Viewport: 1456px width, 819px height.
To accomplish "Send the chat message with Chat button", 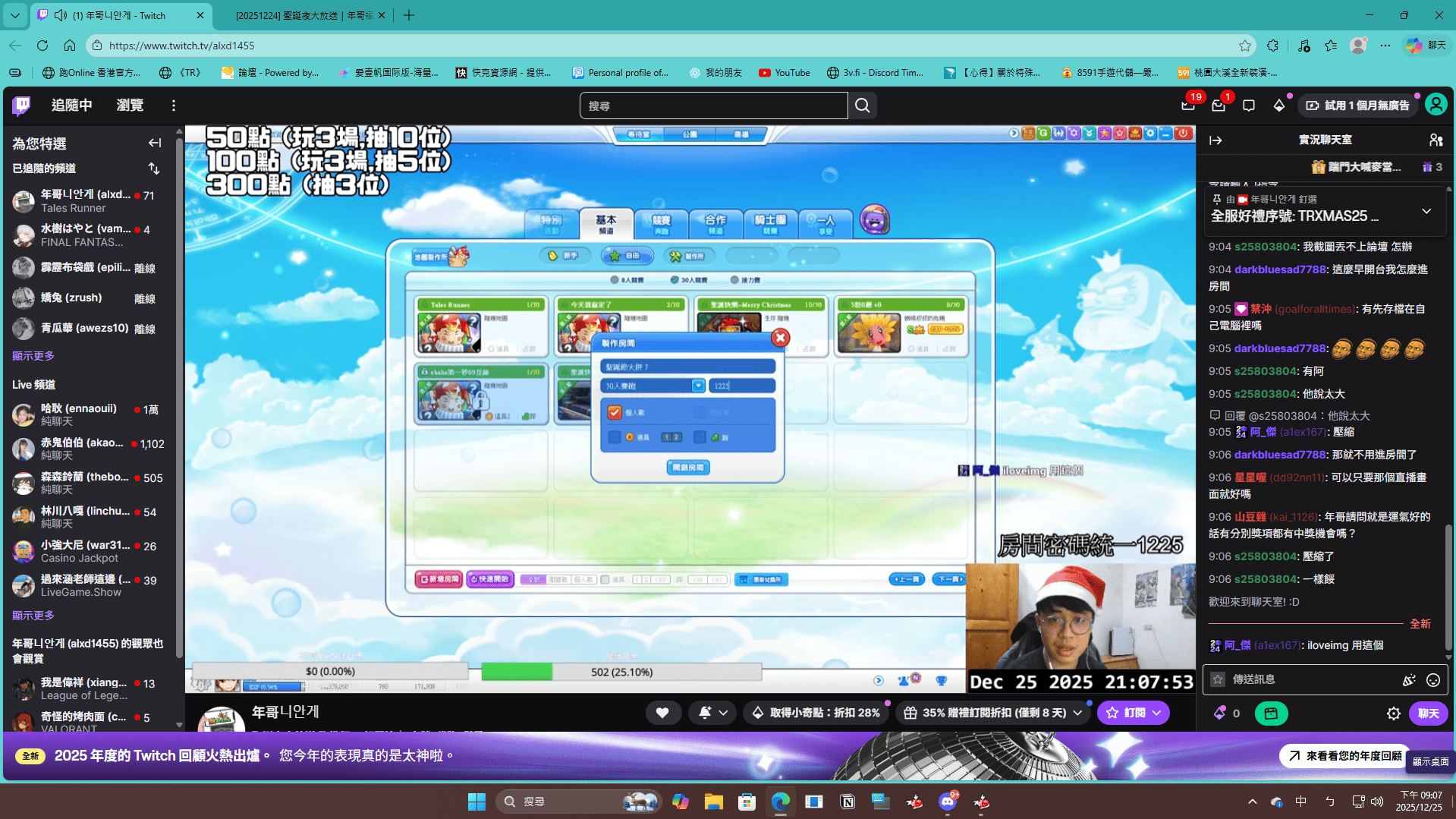I will (x=1428, y=713).
